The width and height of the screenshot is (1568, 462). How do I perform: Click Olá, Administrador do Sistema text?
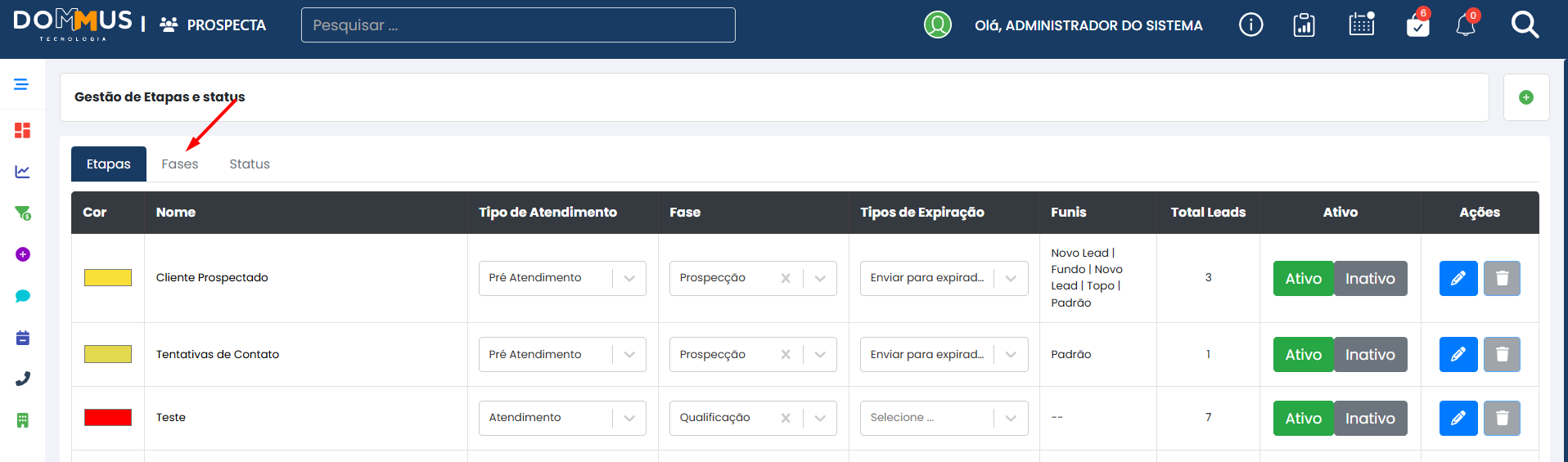point(1088,25)
